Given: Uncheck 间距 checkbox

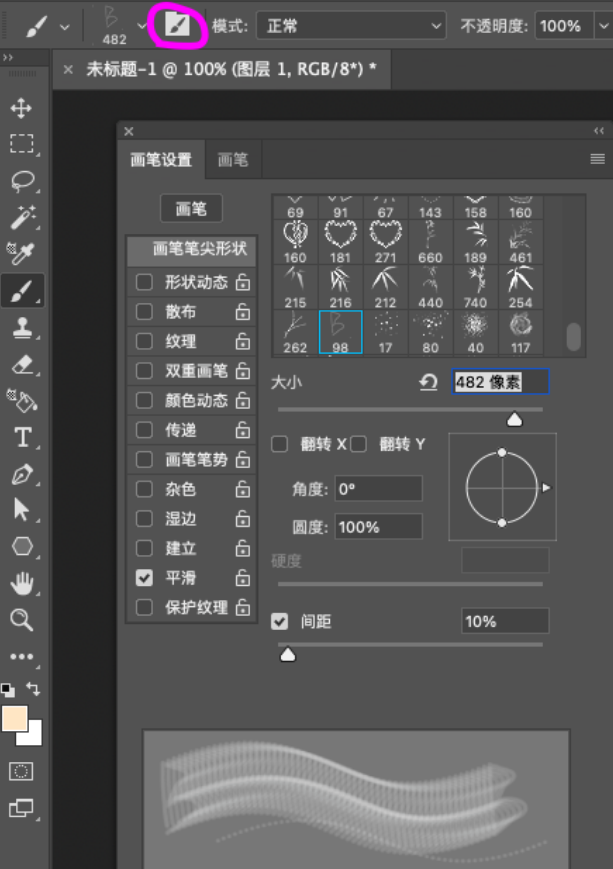Looking at the screenshot, I should pos(279,621).
